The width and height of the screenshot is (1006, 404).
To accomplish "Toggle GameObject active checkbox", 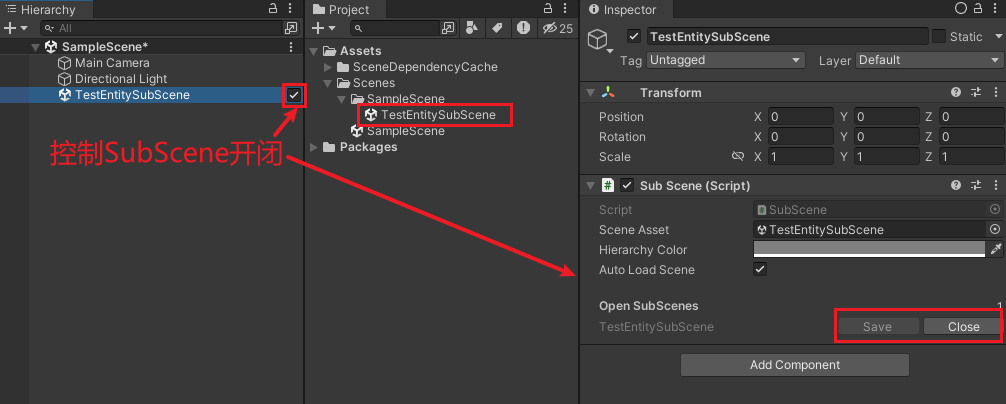I will point(634,37).
